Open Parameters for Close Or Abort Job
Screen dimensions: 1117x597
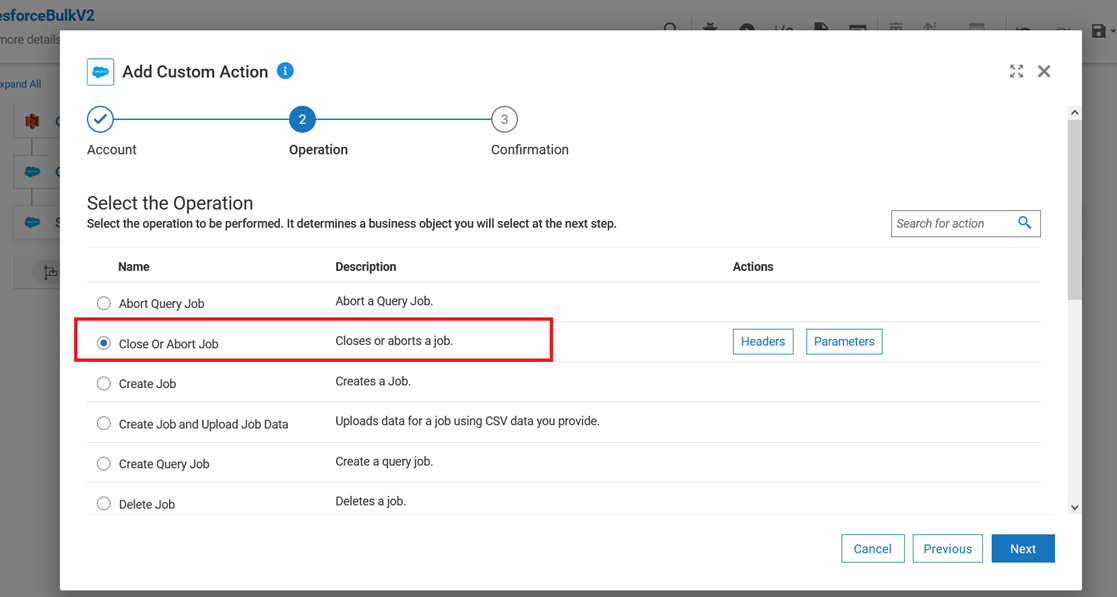pyautogui.click(x=844, y=342)
